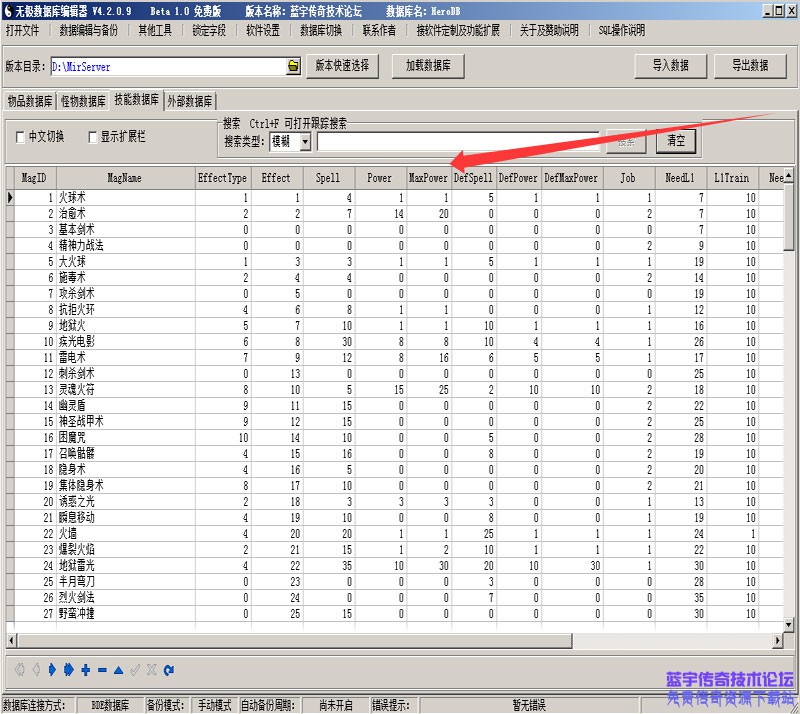The image size is (800, 714).
Task: Enable the 中文切换 checkbox
Action: 21,137
